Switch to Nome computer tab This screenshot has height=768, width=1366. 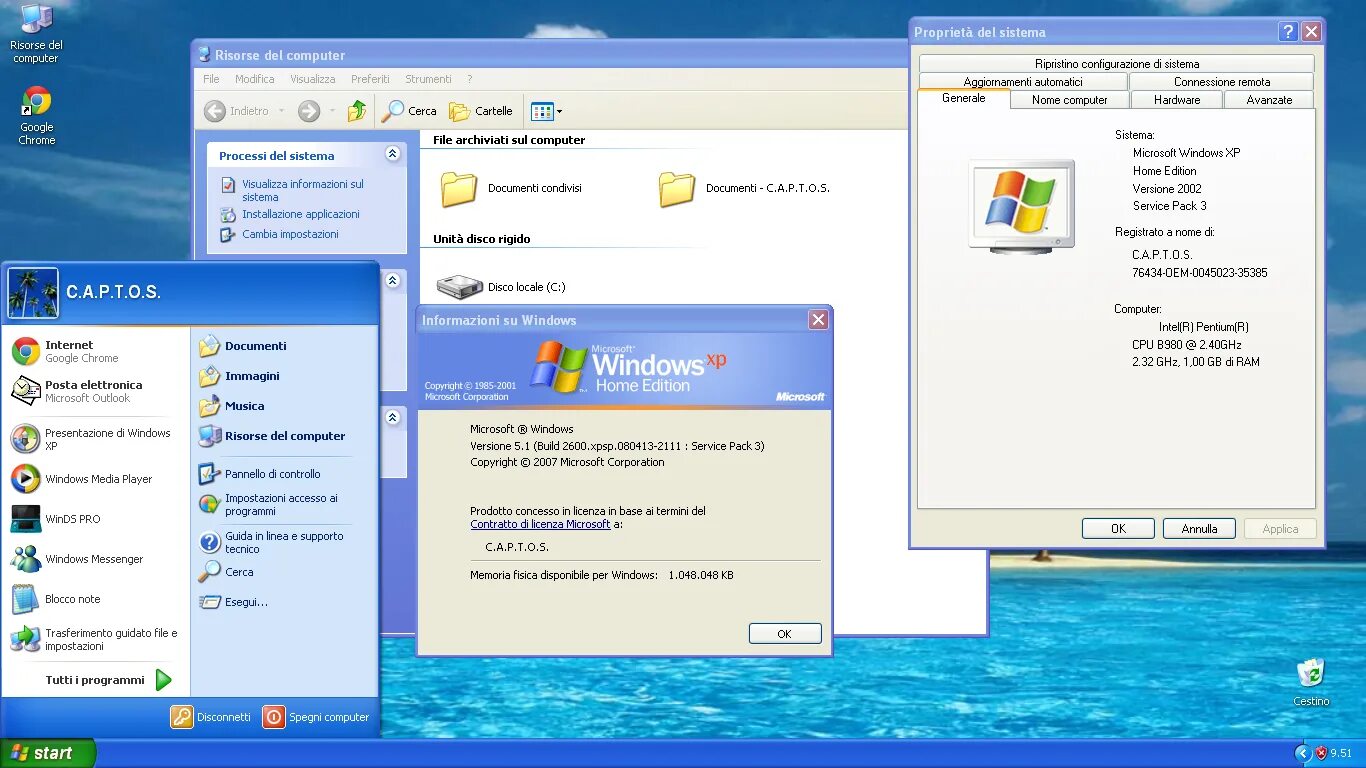pyautogui.click(x=1070, y=100)
